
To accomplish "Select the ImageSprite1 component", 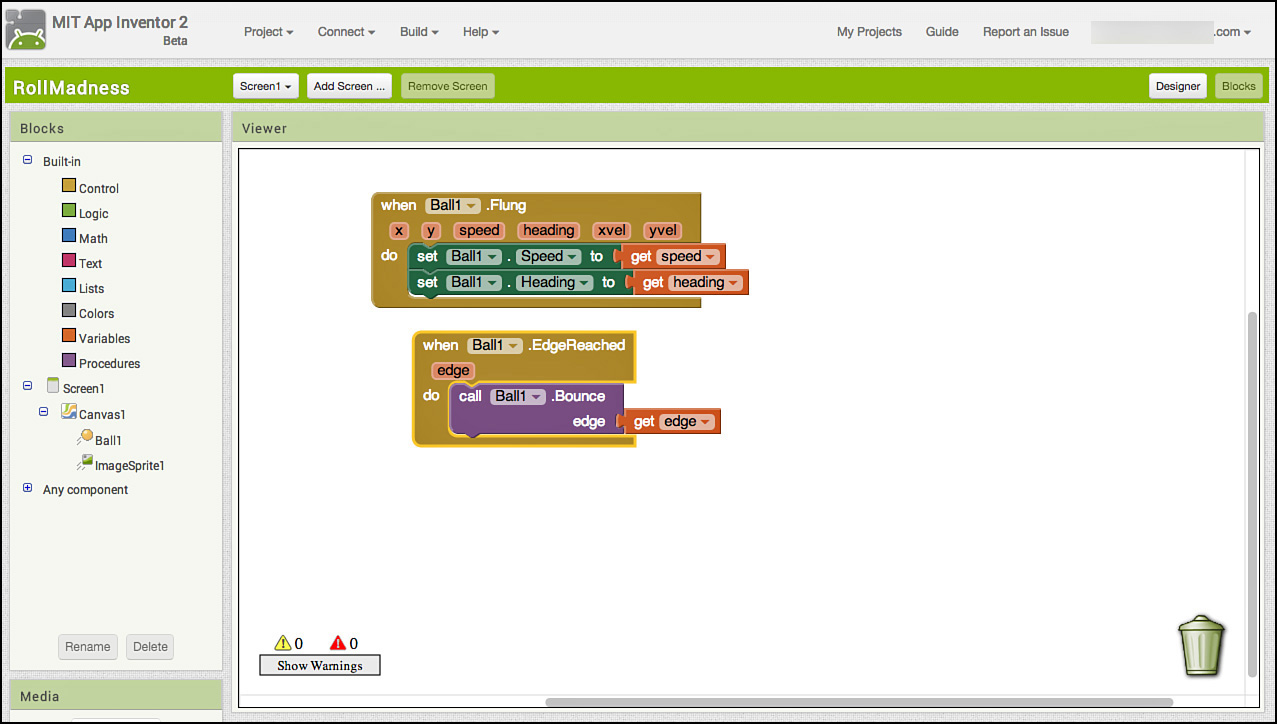I will [128, 464].
